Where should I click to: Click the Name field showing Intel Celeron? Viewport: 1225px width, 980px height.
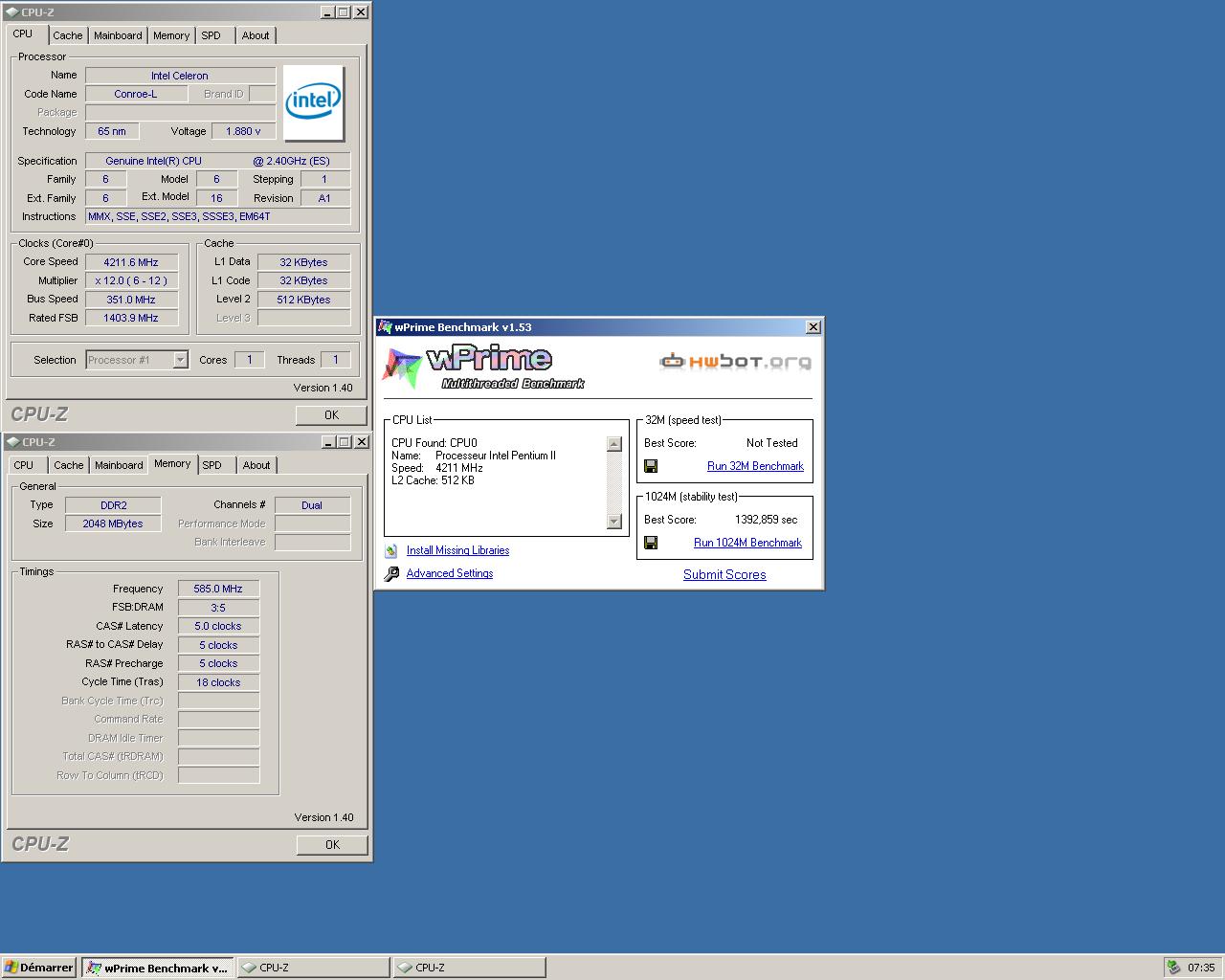tap(180, 76)
